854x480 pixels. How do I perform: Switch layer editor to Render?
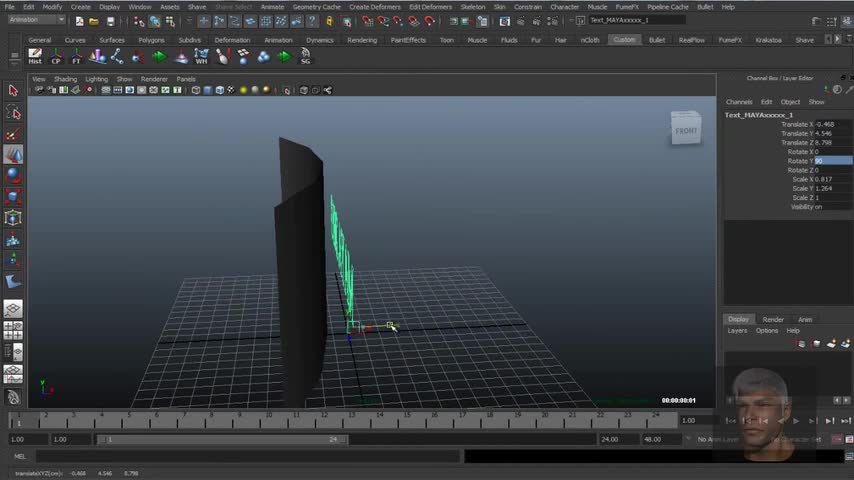(773, 319)
